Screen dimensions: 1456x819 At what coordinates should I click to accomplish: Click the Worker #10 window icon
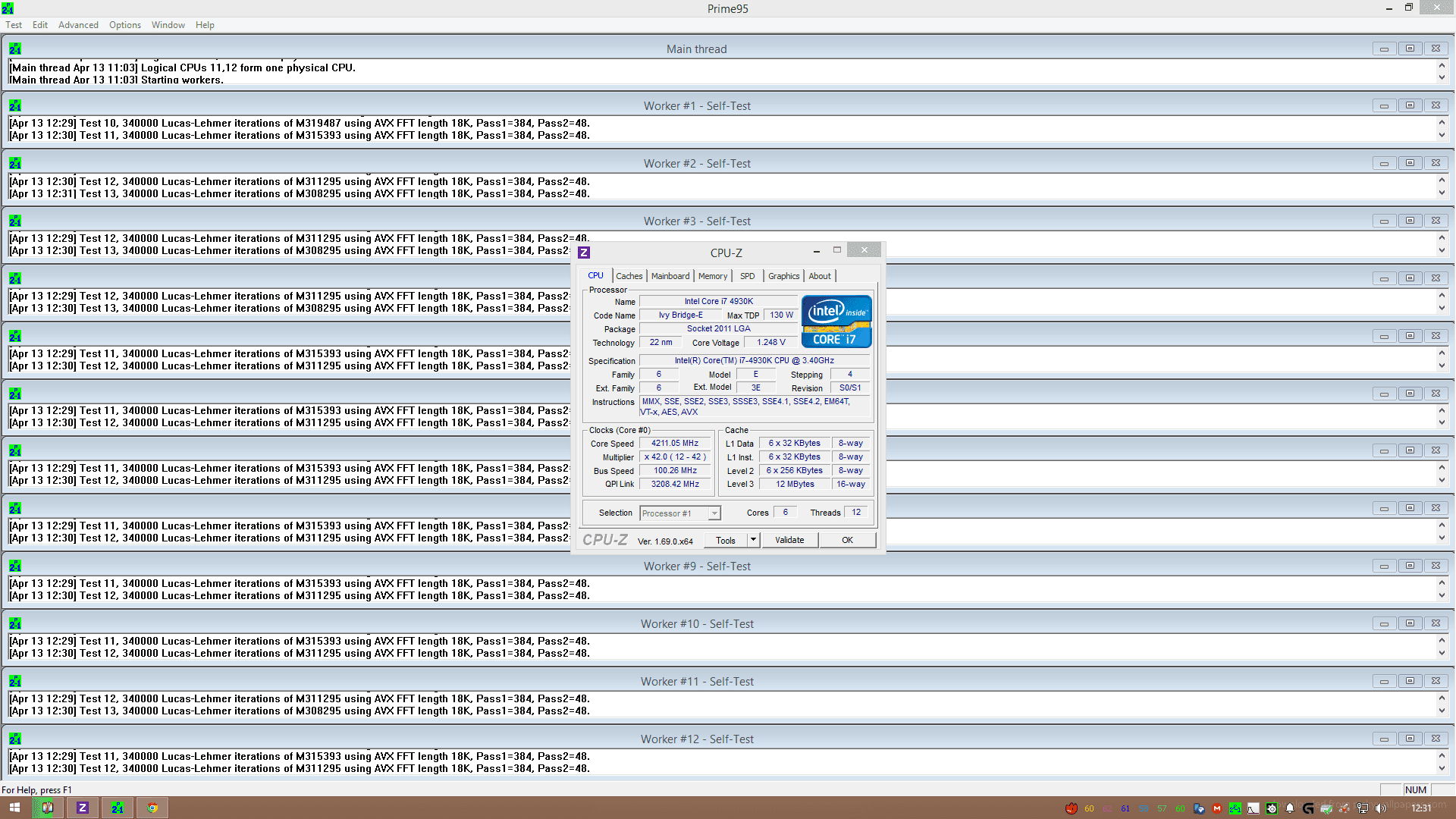(14, 623)
